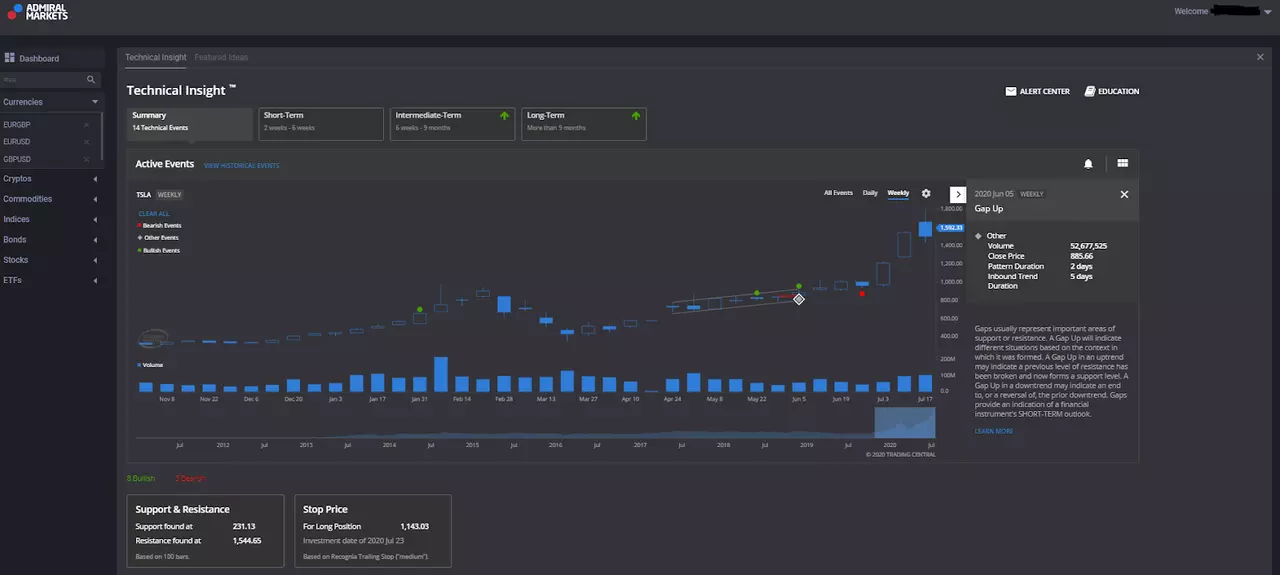Toggle Bearish Events in chart legend
The width and height of the screenshot is (1280, 575).
tap(160, 226)
